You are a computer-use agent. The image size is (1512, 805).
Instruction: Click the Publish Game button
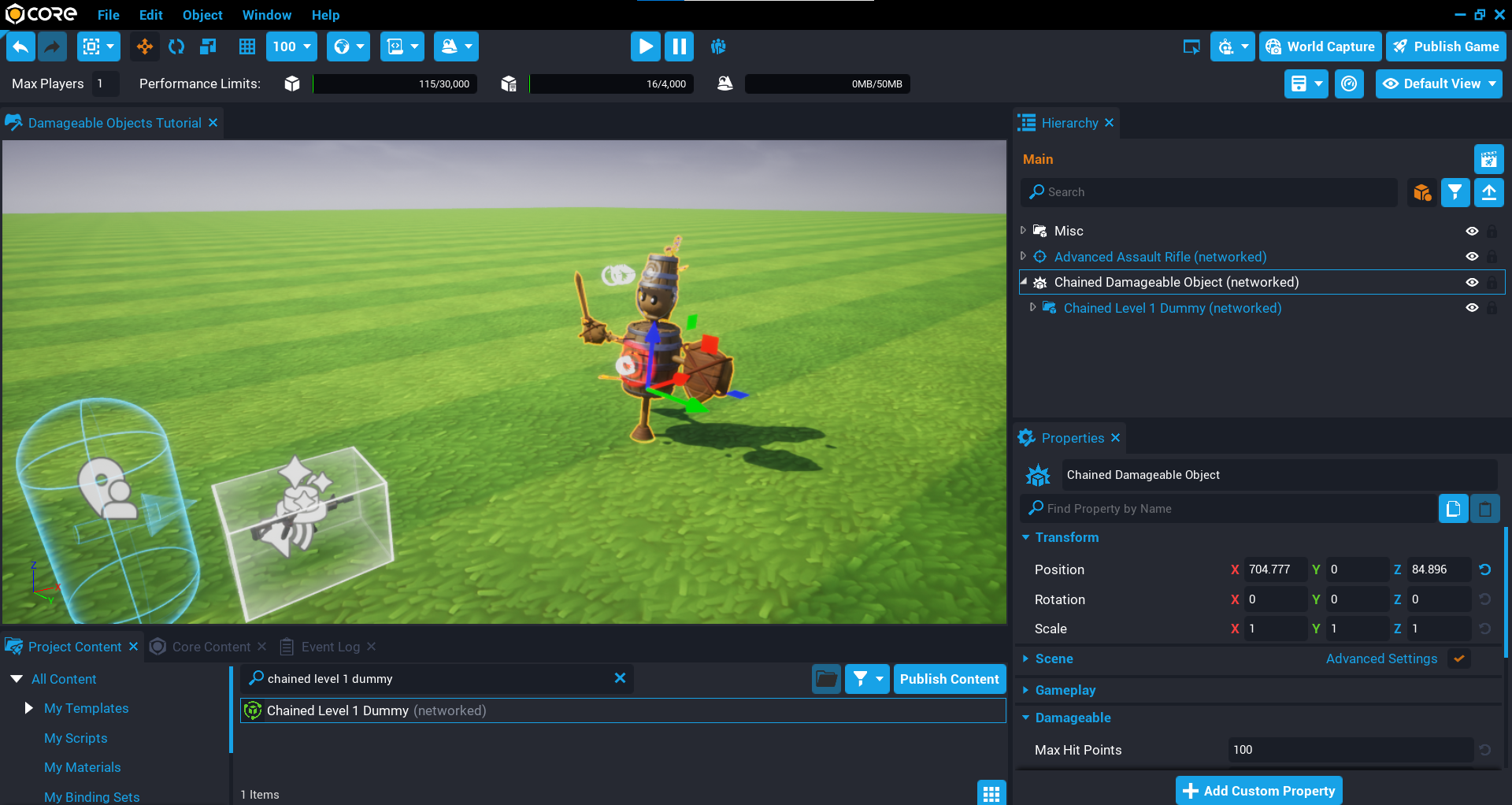click(x=1446, y=46)
